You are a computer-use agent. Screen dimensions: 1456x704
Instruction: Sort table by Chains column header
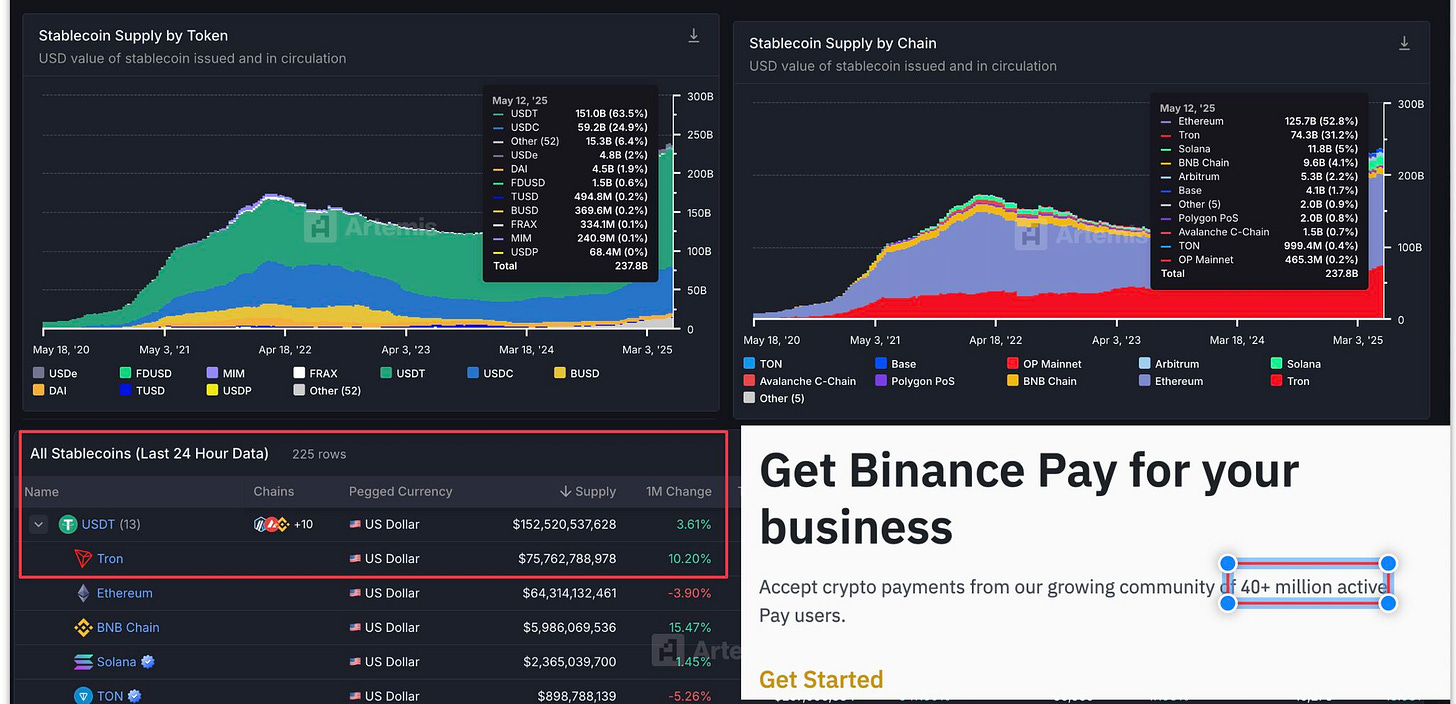pos(274,491)
